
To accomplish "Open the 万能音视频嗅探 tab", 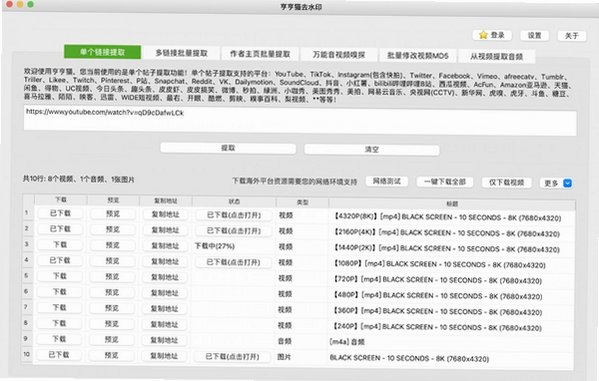I will pyautogui.click(x=339, y=55).
